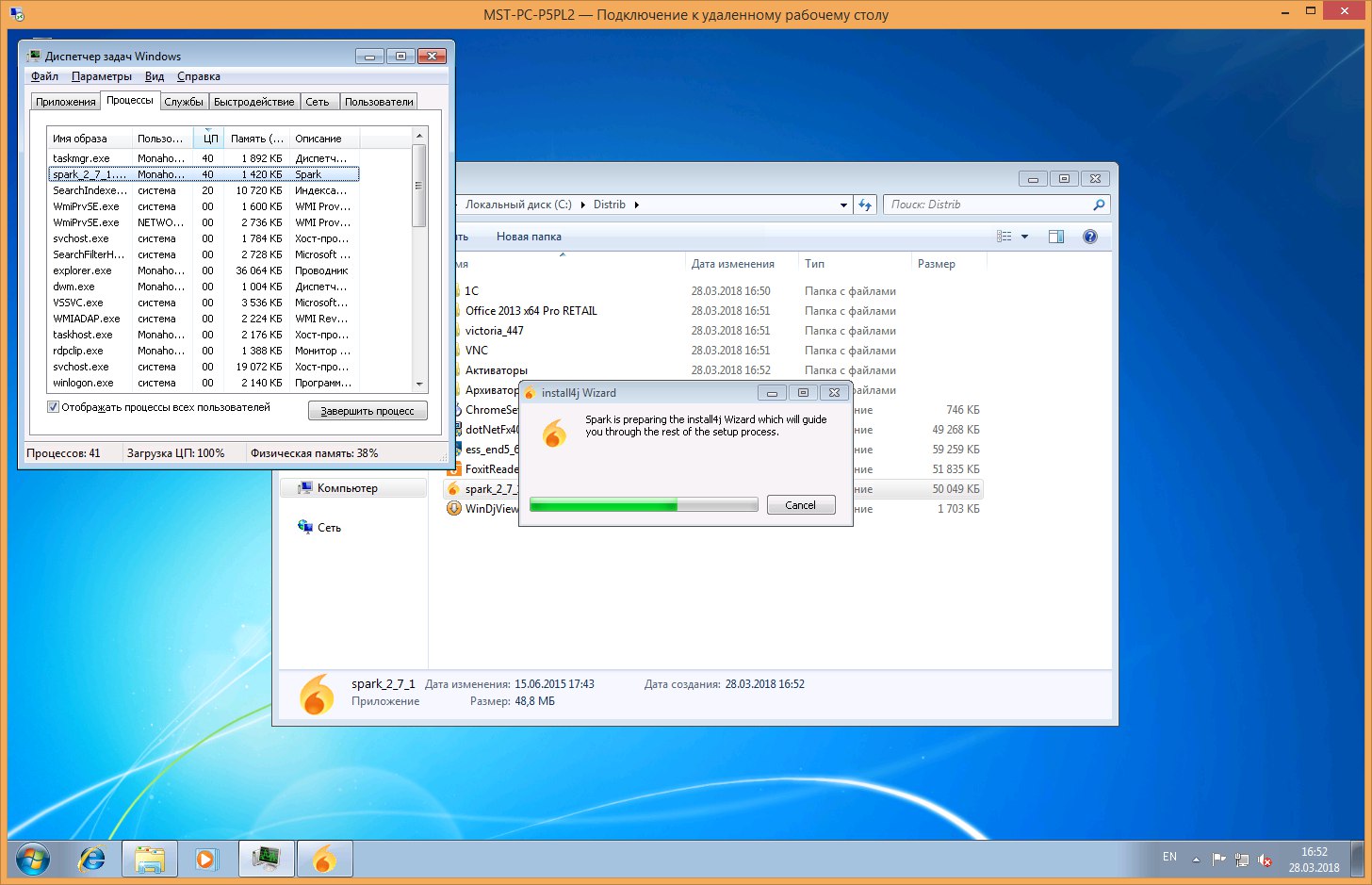The height and width of the screenshot is (885, 1372).
Task: Open the Справка menu in Task Manager
Action: coord(199,76)
